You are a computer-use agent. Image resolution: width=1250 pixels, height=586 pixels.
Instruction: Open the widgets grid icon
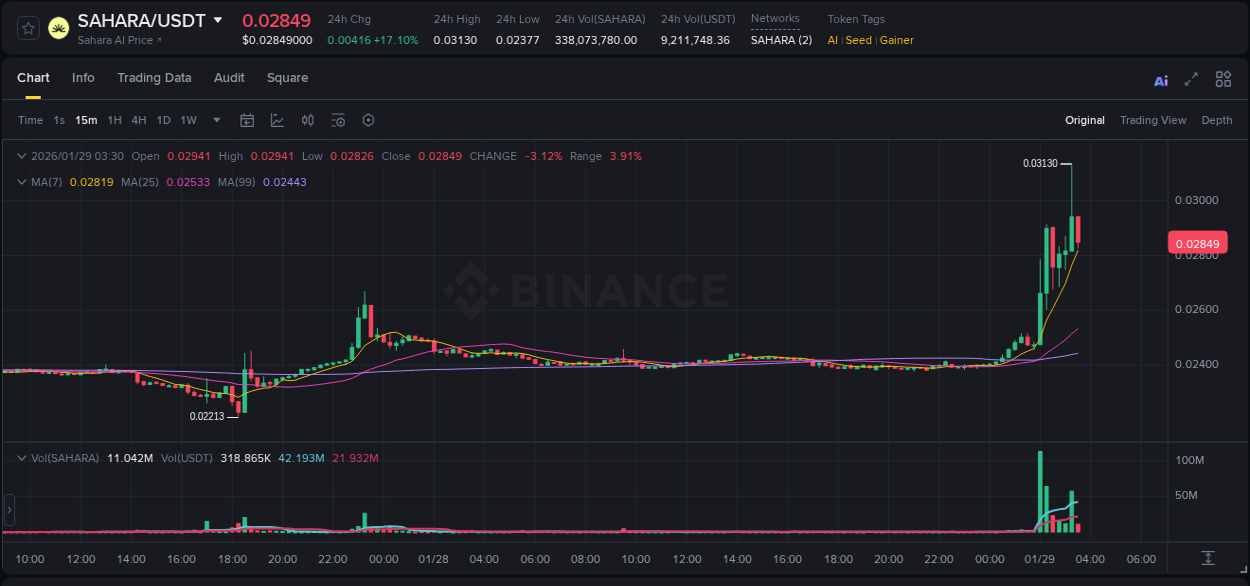coord(1223,79)
